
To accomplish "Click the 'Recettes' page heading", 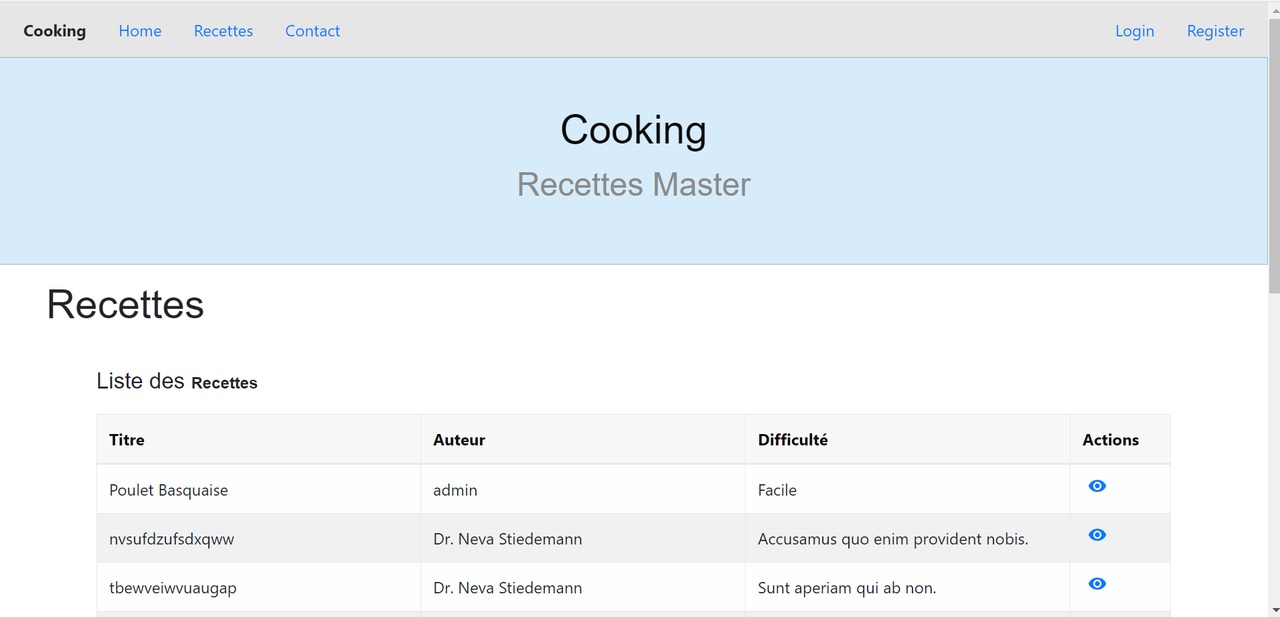I will click(x=126, y=305).
